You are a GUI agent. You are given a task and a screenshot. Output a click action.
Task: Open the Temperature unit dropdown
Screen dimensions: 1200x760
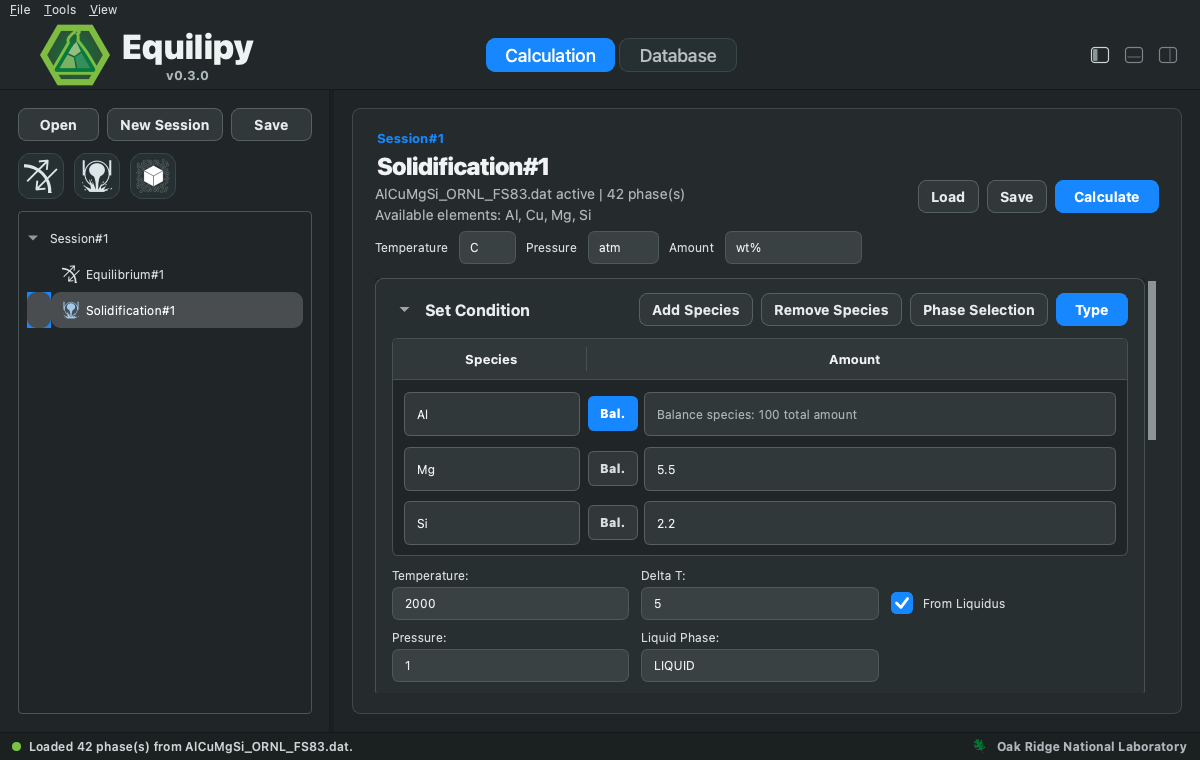487,248
